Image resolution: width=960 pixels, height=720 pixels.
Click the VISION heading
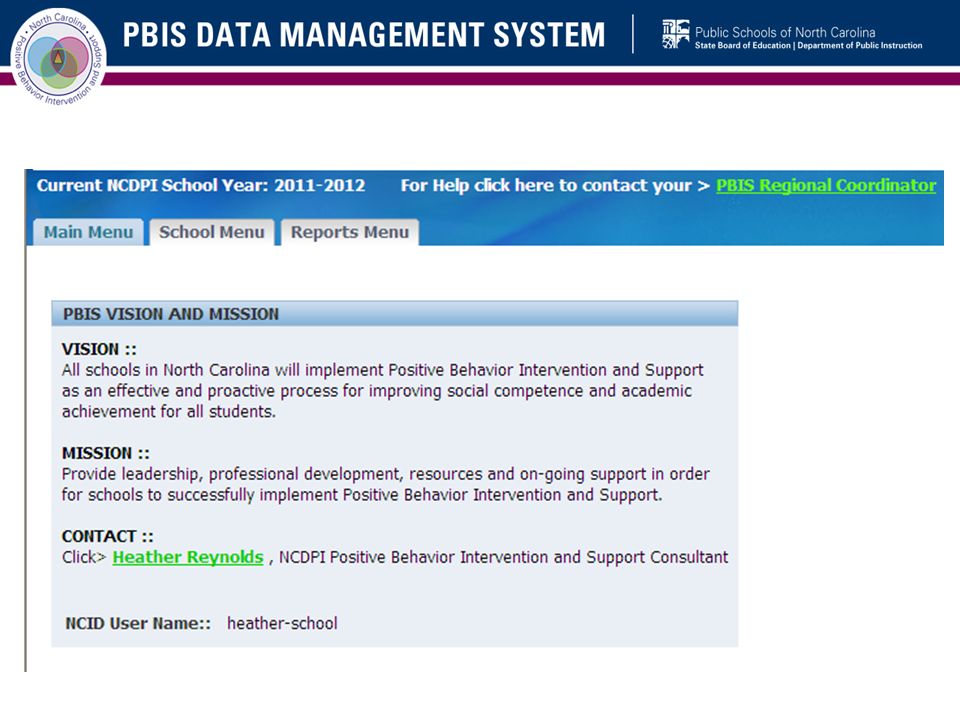99,349
